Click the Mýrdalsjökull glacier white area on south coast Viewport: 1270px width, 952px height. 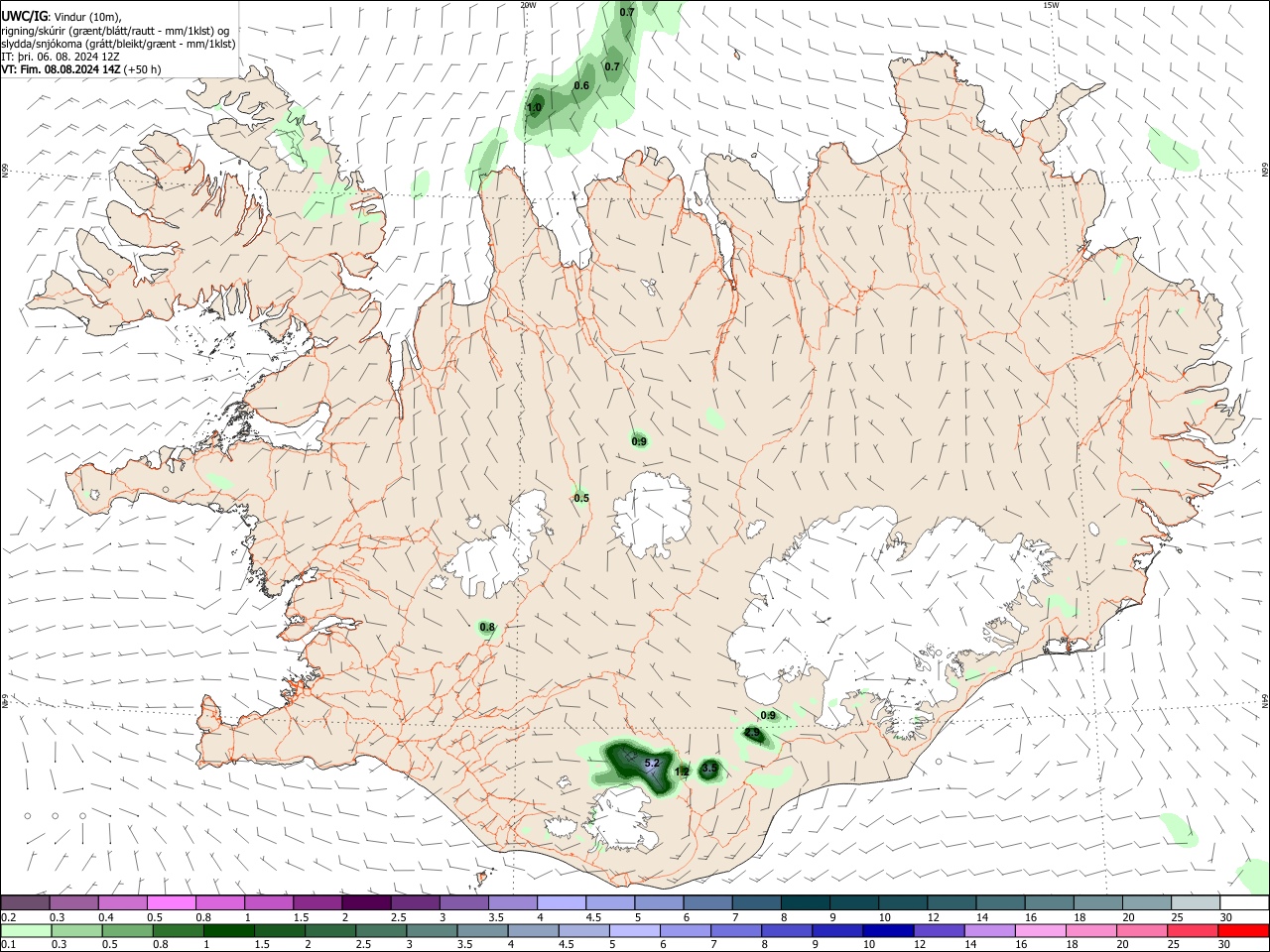pyautogui.click(x=624, y=819)
